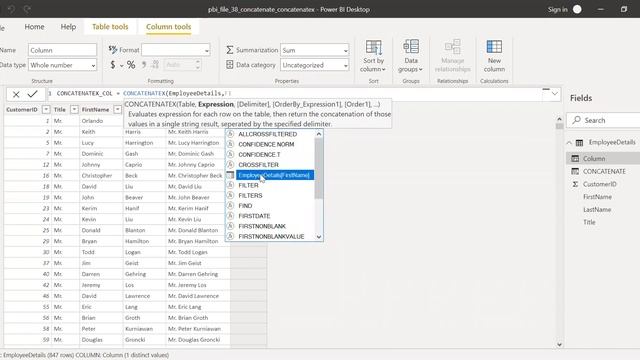Switch to the Column tools tab

tap(169, 27)
